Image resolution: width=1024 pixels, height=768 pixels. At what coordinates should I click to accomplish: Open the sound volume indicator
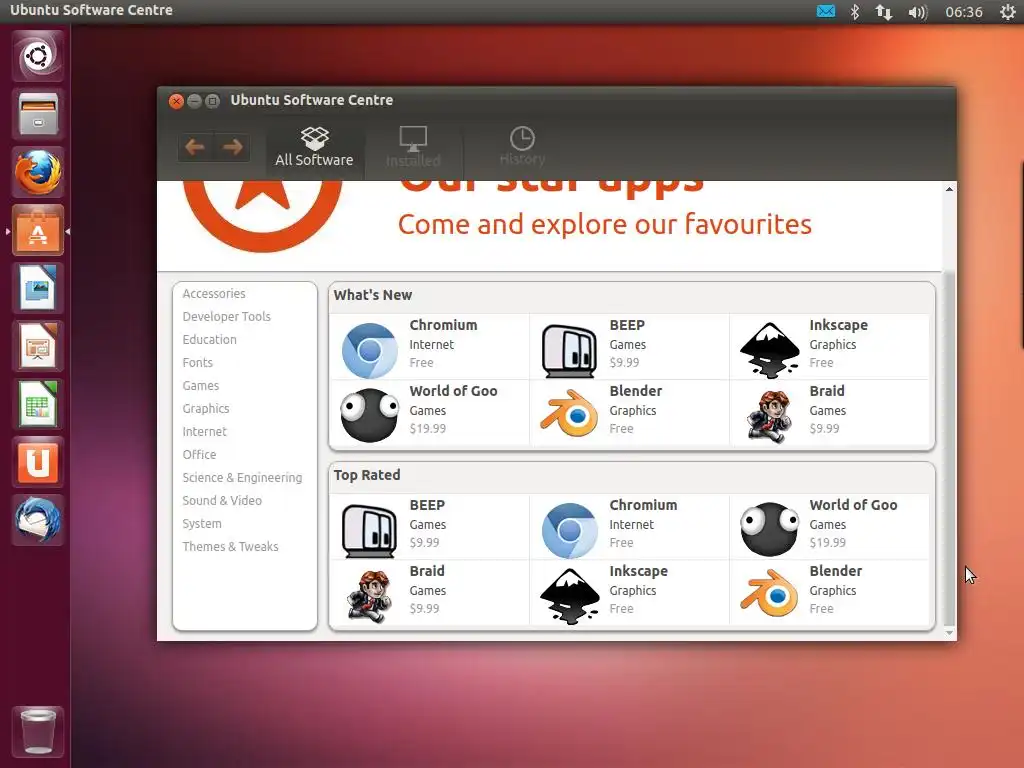point(918,12)
